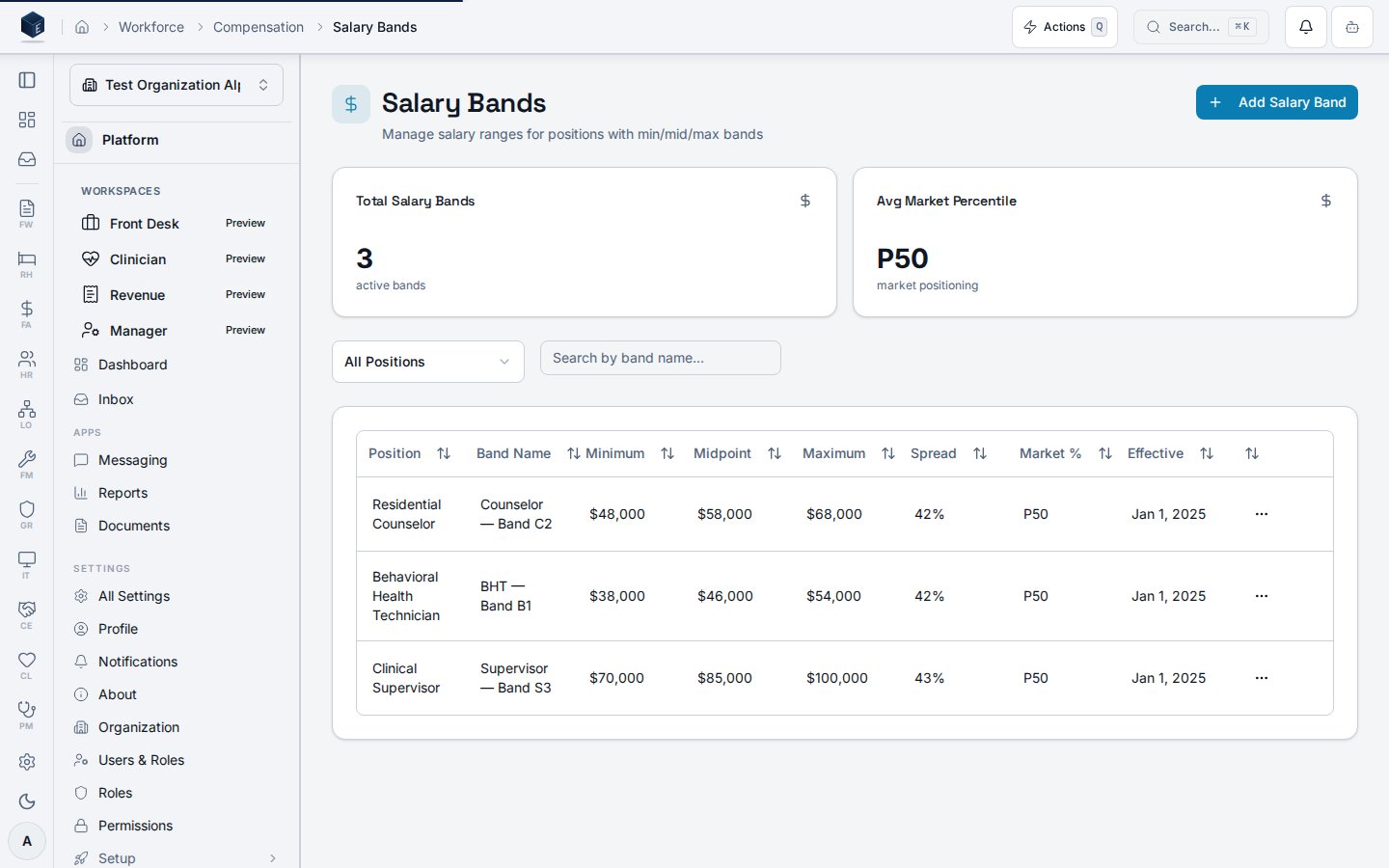The height and width of the screenshot is (868, 1389).
Task: Open the home breadcrumb icon
Action: click(82, 27)
